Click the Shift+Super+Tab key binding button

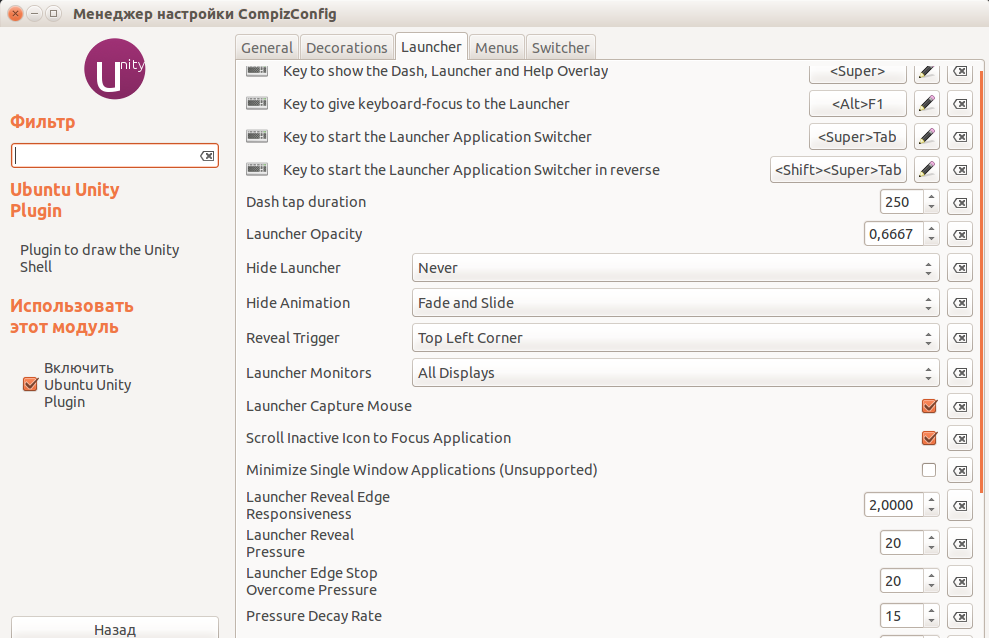pyautogui.click(x=838, y=170)
